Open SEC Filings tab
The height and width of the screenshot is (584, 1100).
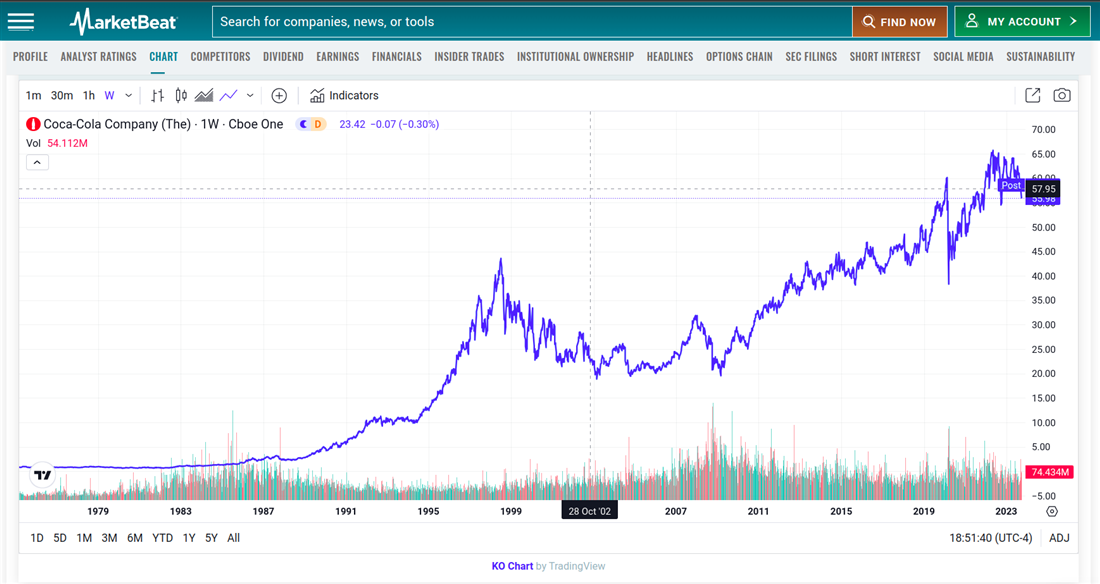[x=811, y=57]
